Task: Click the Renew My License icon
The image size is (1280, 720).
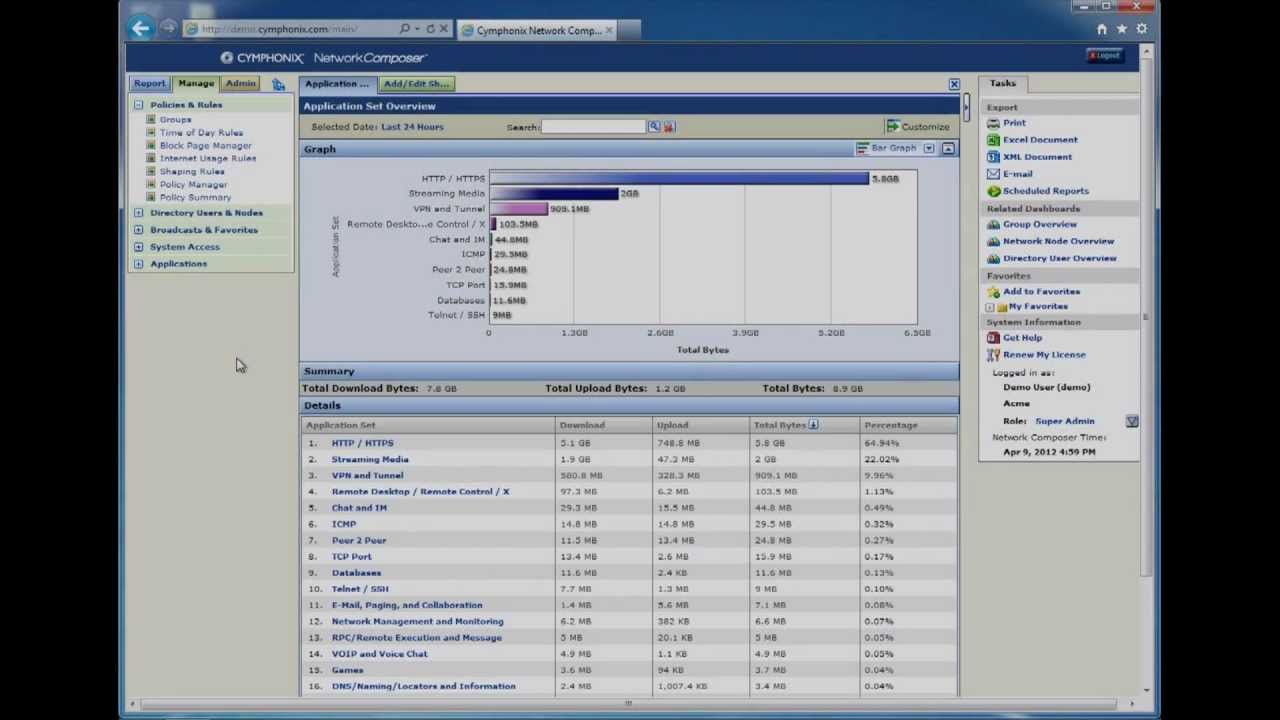Action: (993, 355)
